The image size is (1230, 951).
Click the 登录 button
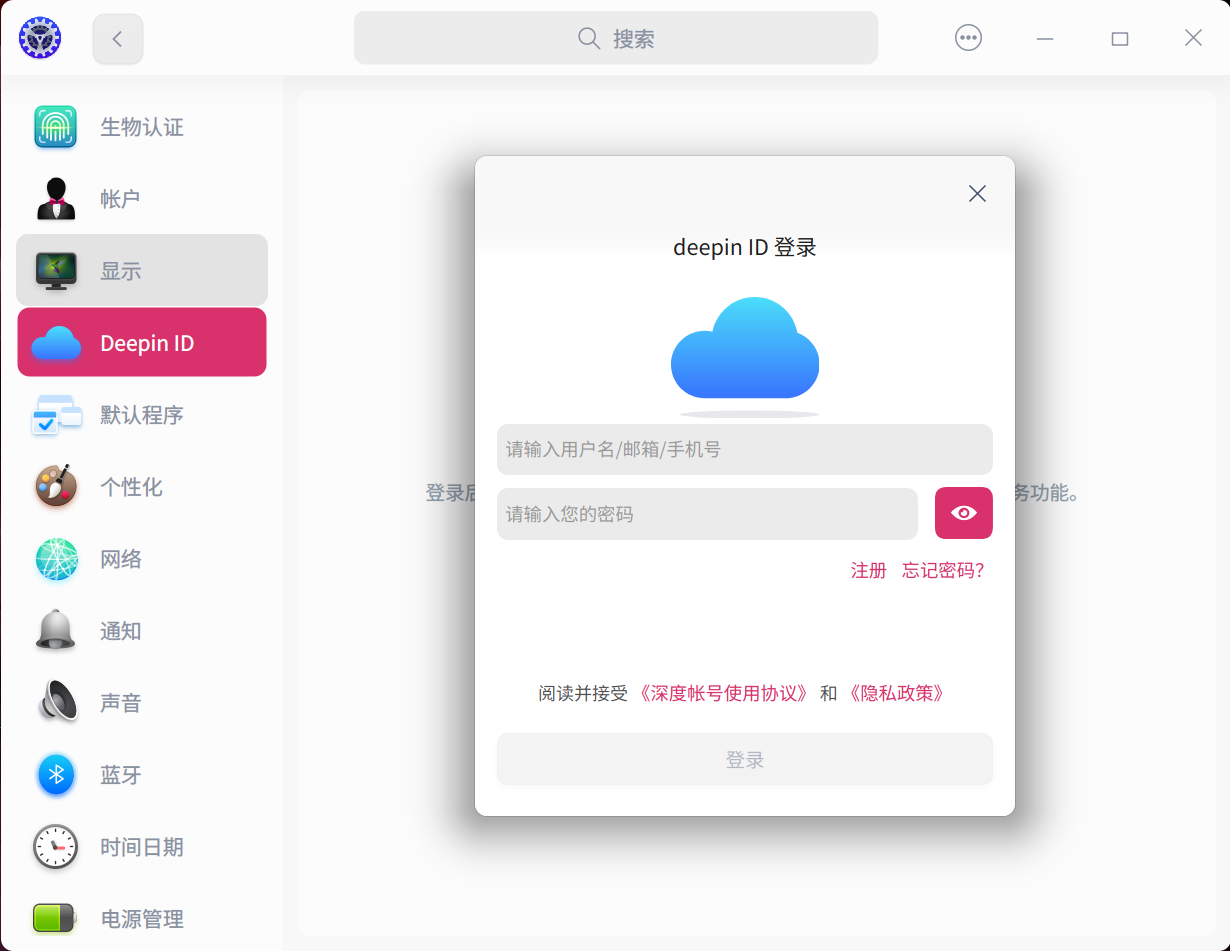[x=745, y=760]
